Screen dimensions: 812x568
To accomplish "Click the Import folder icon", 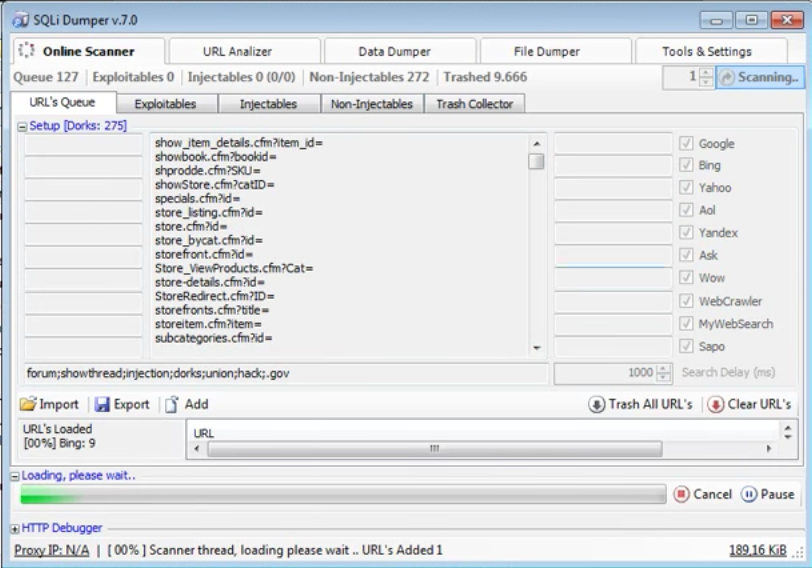I will 28,404.
